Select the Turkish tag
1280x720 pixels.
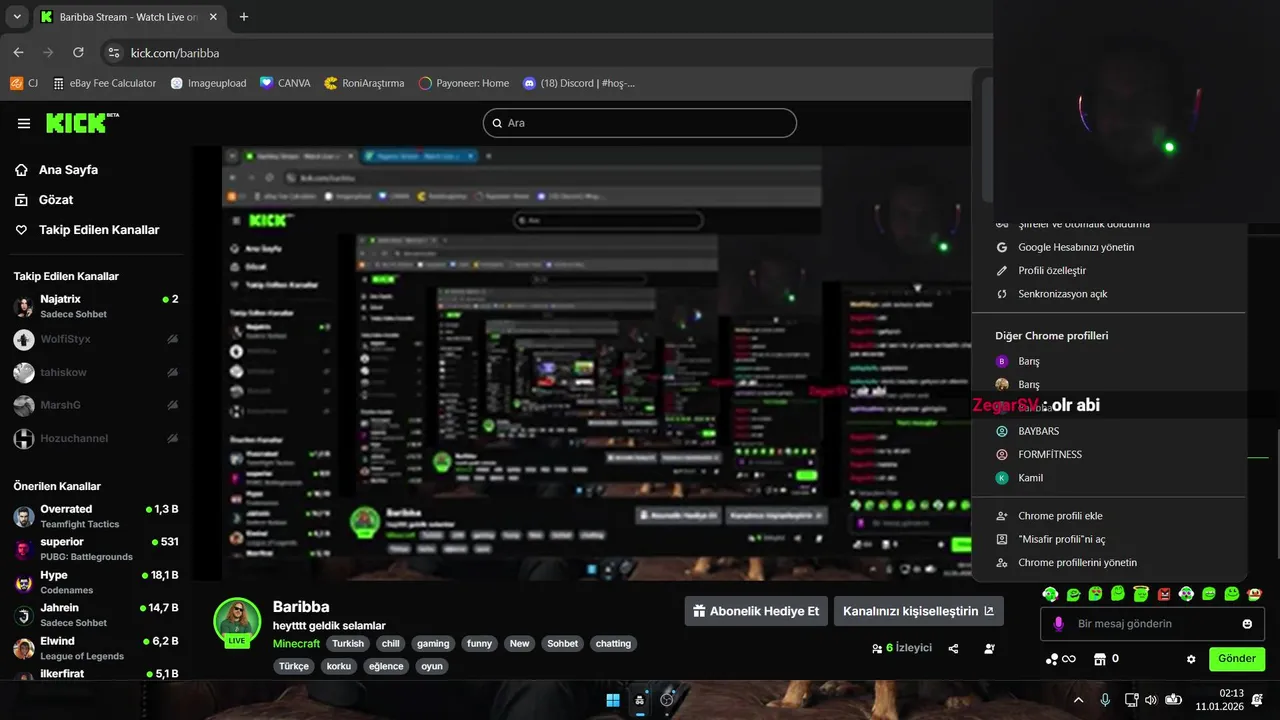(x=348, y=644)
